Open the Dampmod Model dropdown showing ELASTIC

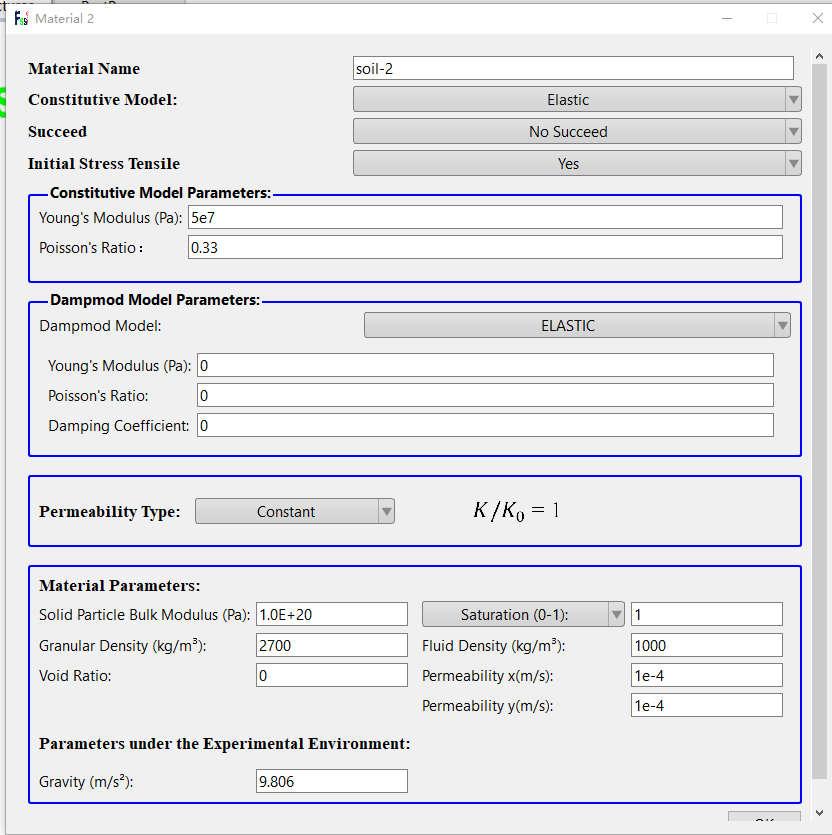pos(577,325)
